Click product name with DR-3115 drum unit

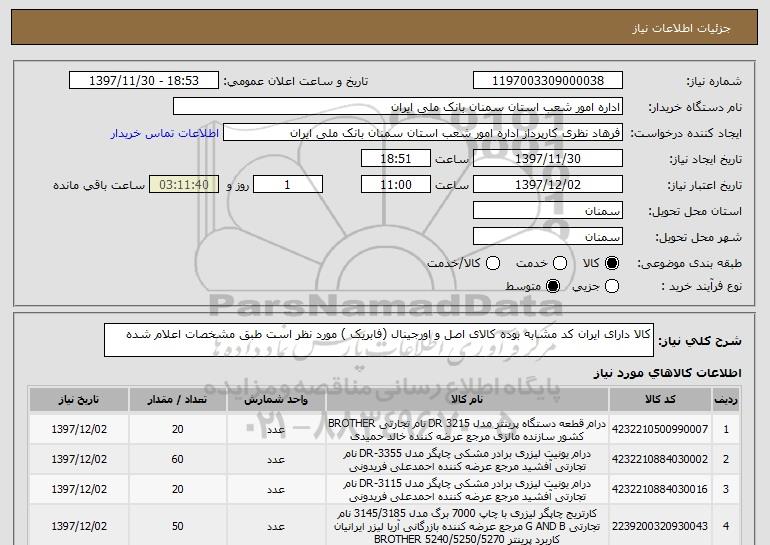(467, 490)
